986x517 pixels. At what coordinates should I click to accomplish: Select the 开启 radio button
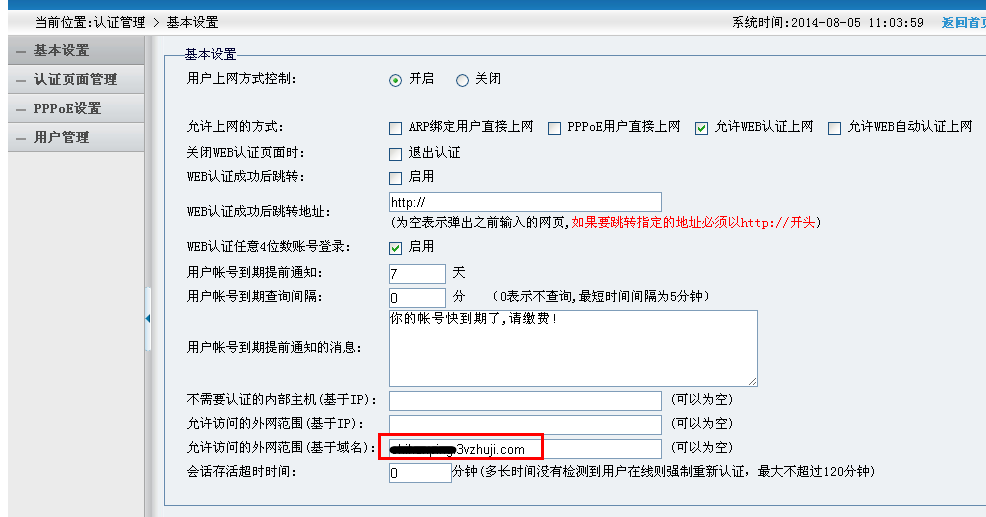tap(396, 80)
